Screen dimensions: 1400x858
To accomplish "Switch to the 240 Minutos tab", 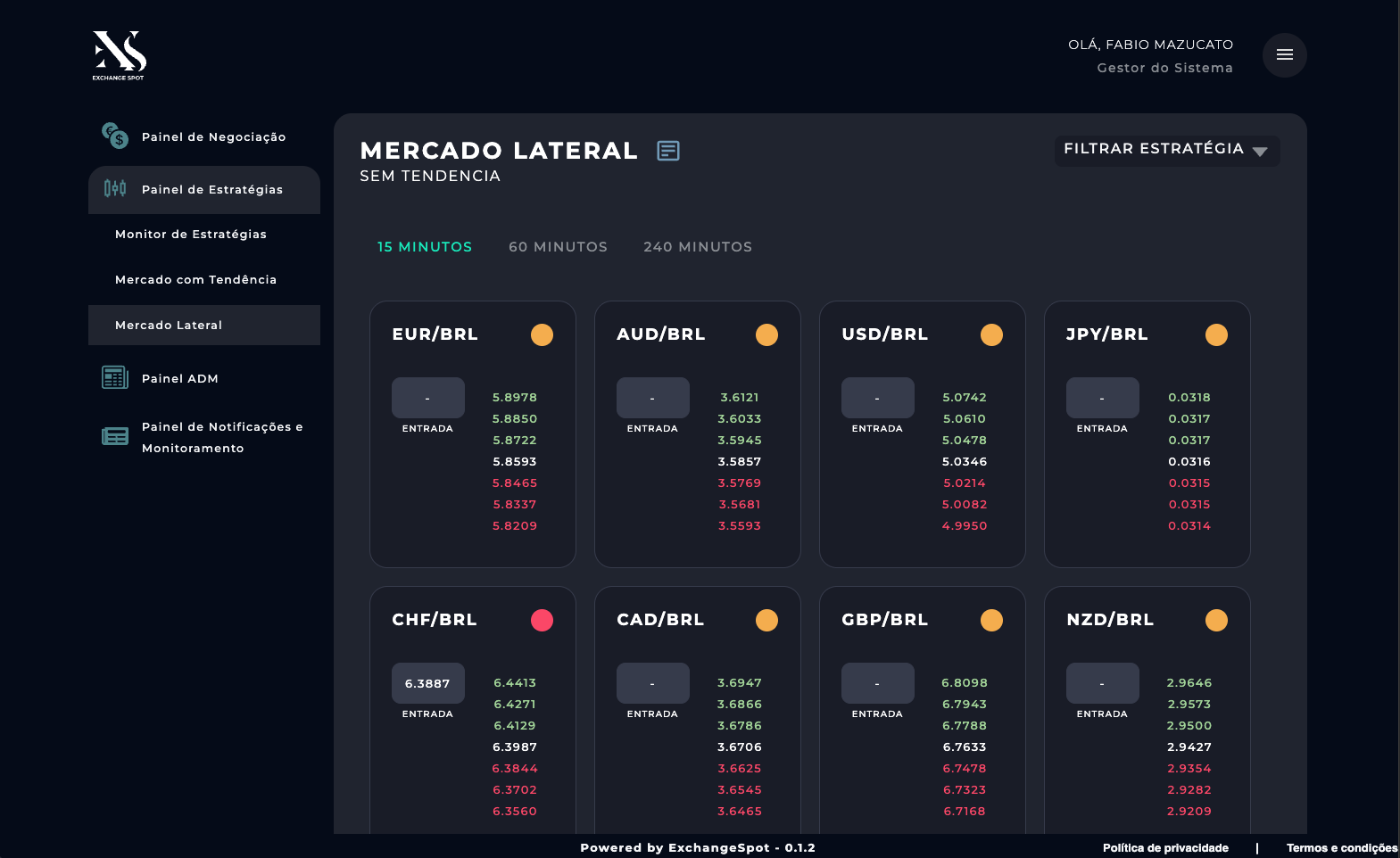I will [x=698, y=247].
